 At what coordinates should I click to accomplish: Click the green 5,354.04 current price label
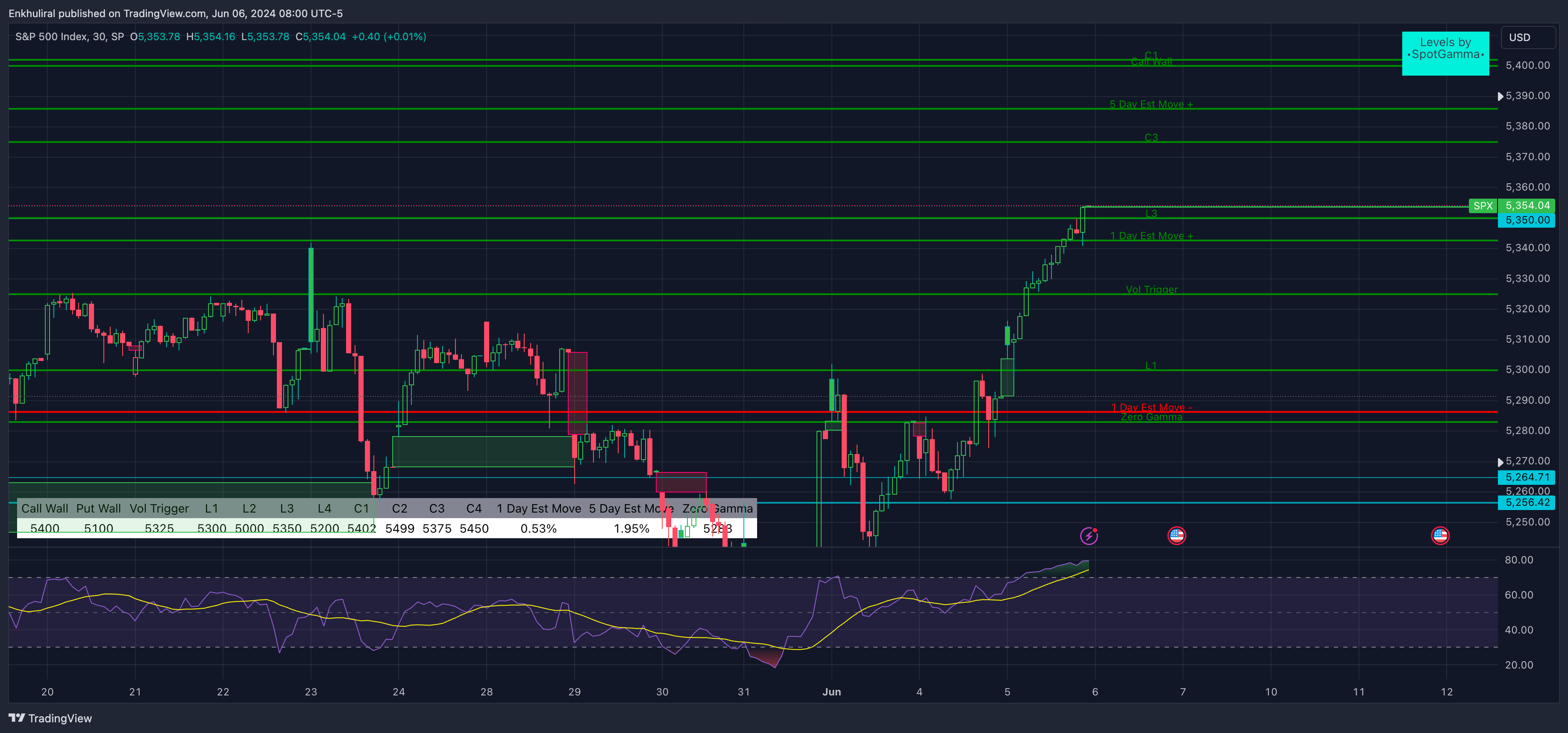pyautogui.click(x=1527, y=206)
